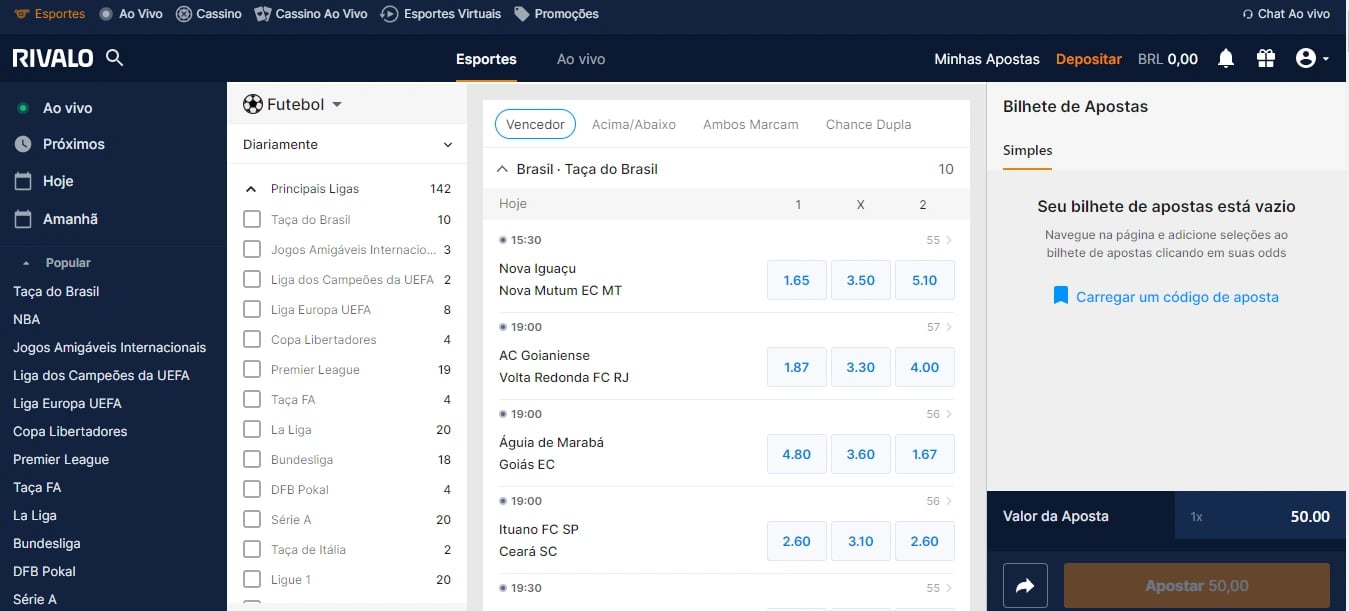This screenshot has width=1349, height=611.
Task: Open the notifications bell icon
Action: coord(1226,59)
